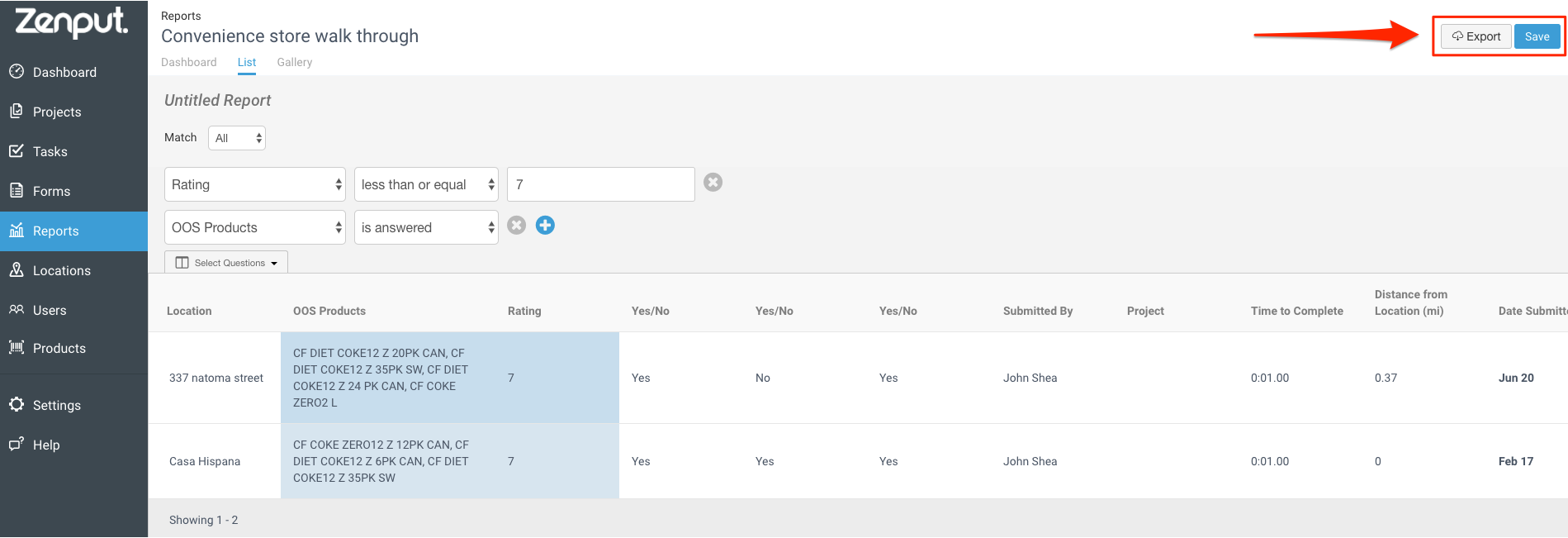The image size is (1568, 538).
Task: Open Settings via its gear icon
Action: click(x=17, y=404)
